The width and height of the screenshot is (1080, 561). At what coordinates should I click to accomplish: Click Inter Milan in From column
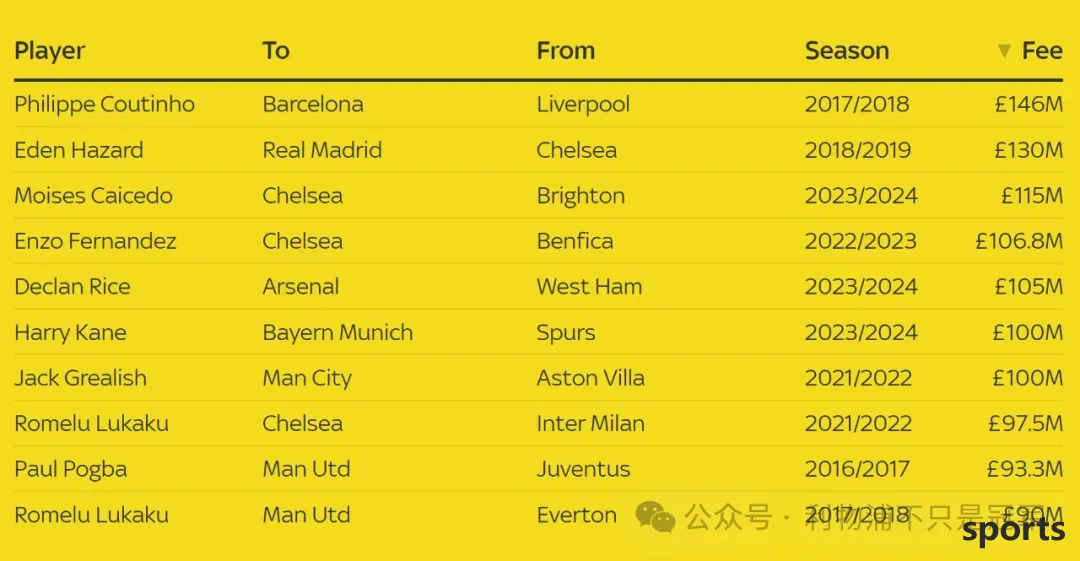coord(590,423)
